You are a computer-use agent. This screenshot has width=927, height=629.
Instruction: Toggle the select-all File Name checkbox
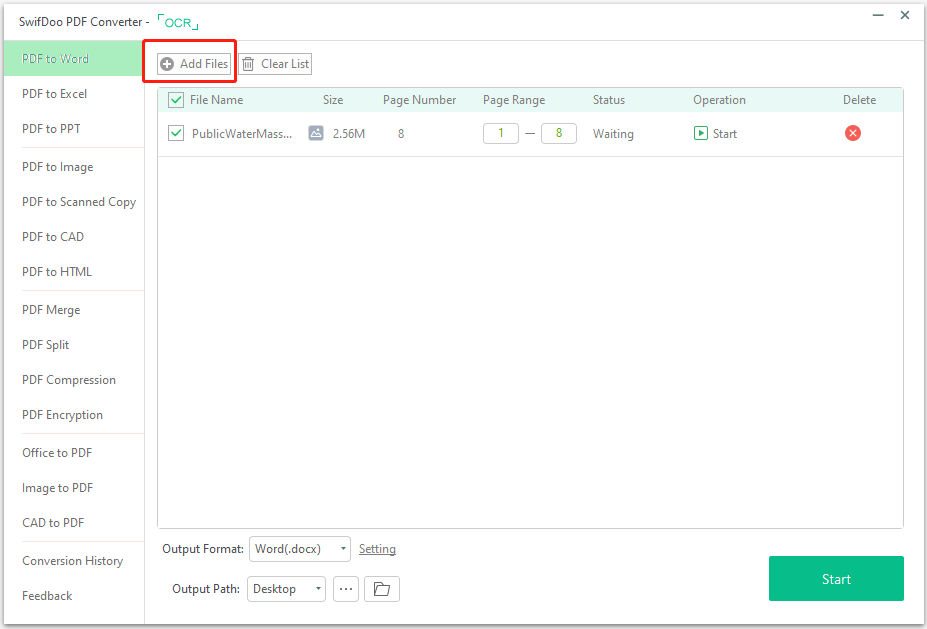coord(176,99)
